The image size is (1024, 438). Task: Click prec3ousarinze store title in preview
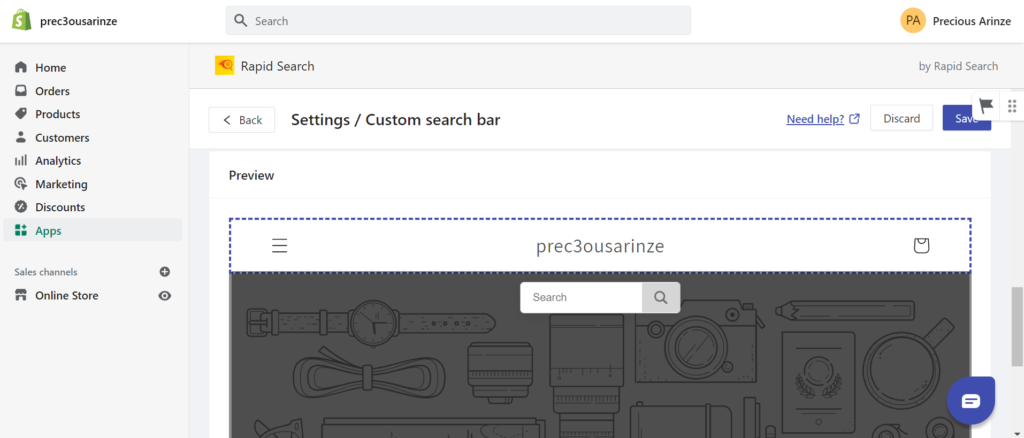click(600, 246)
